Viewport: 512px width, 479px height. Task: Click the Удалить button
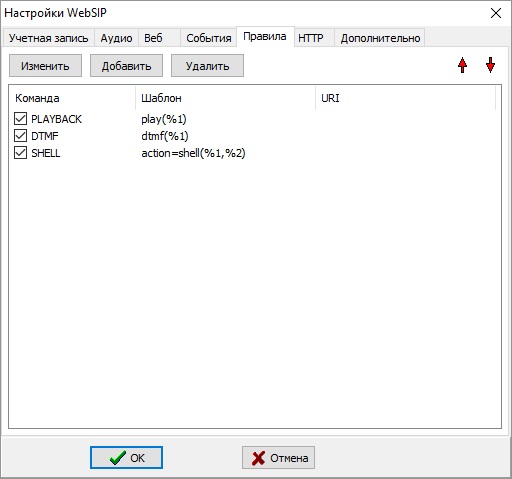click(207, 66)
